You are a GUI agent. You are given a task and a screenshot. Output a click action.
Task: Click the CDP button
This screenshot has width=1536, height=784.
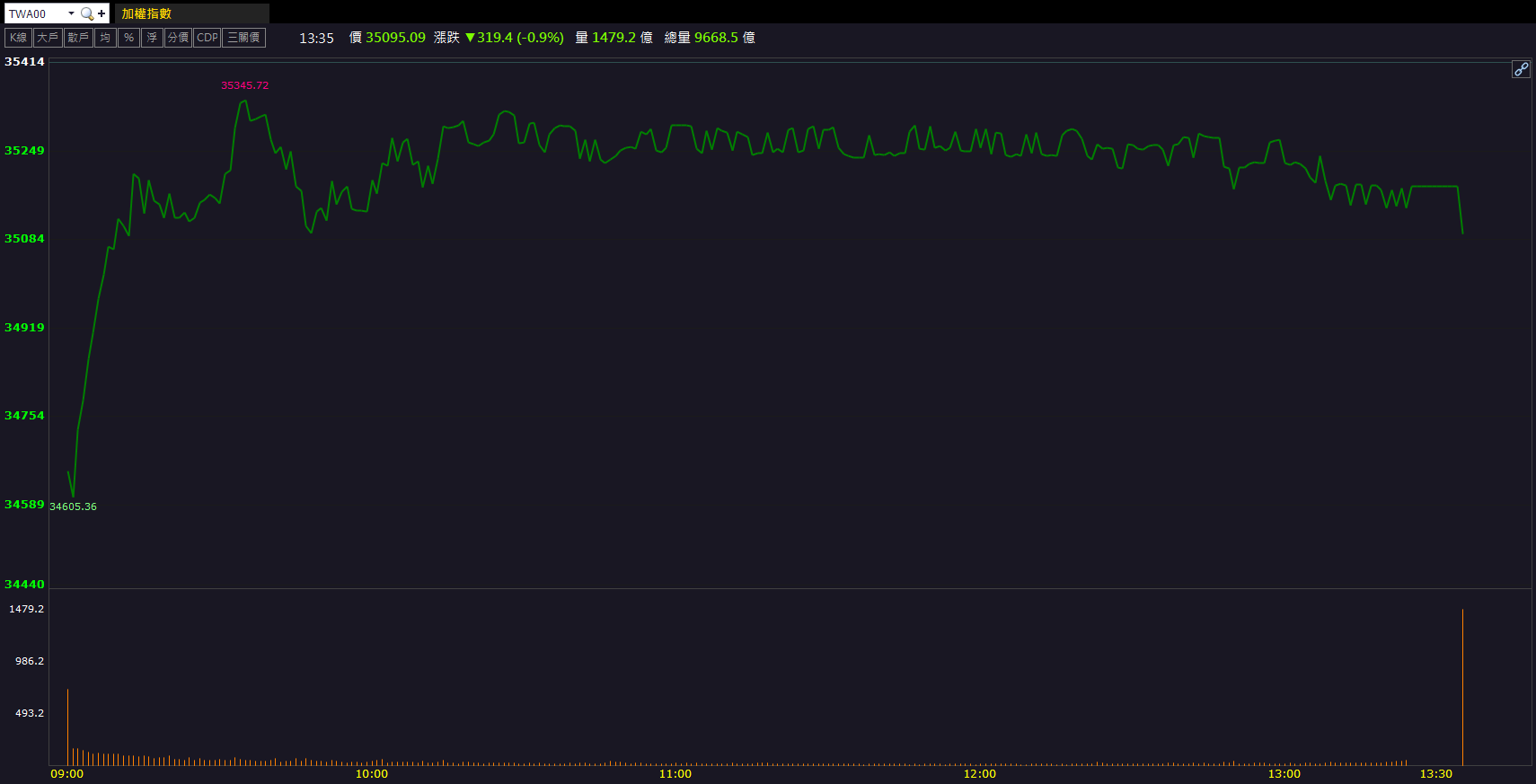coord(207,38)
